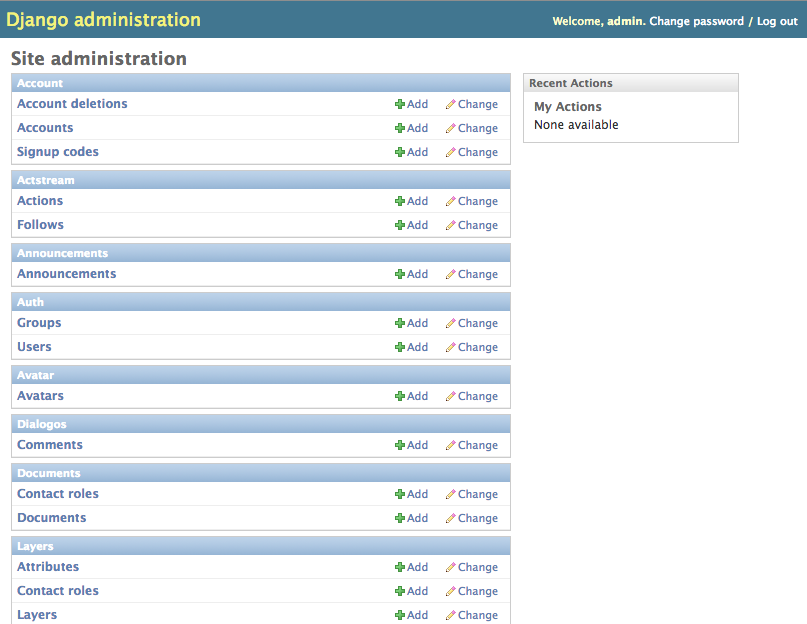Click the pencil Change icon for Accounts
Image resolution: width=807 pixels, height=624 pixels.
point(450,128)
